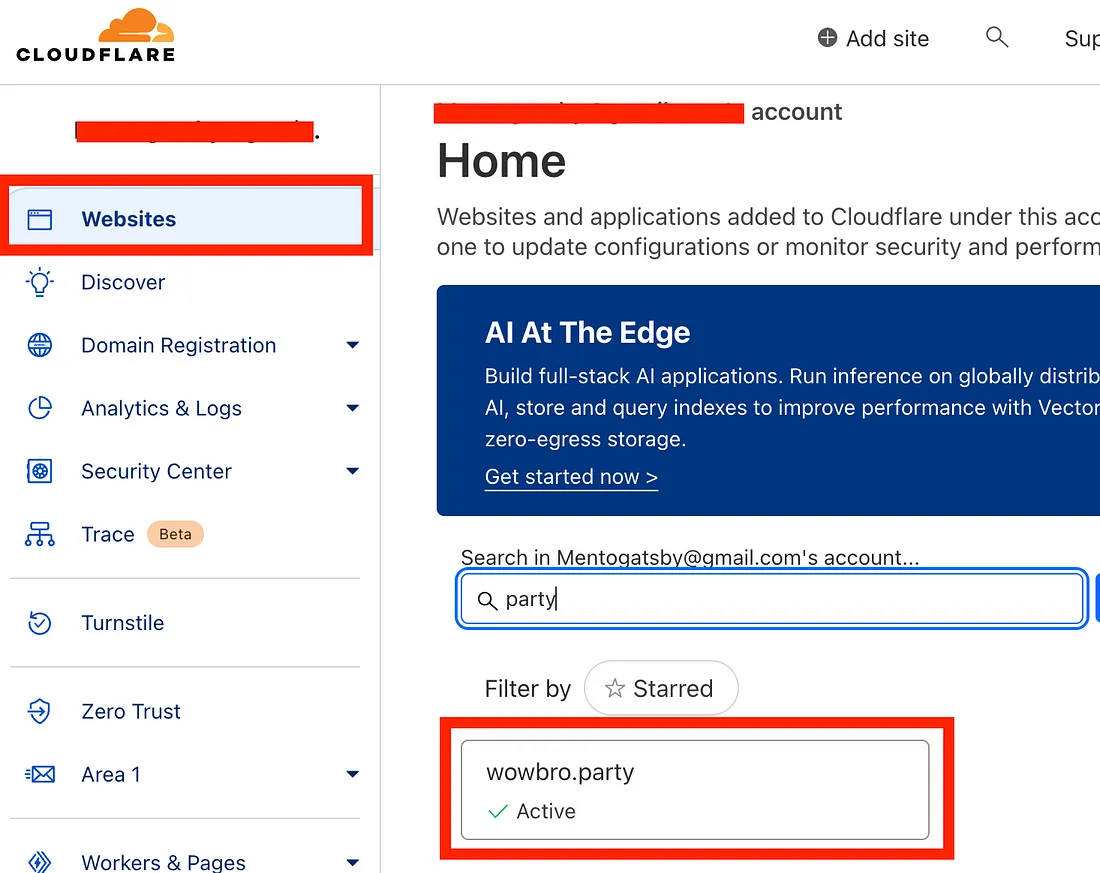
Task: Expand Security Center submenu arrow
Action: pyautogui.click(x=352, y=471)
